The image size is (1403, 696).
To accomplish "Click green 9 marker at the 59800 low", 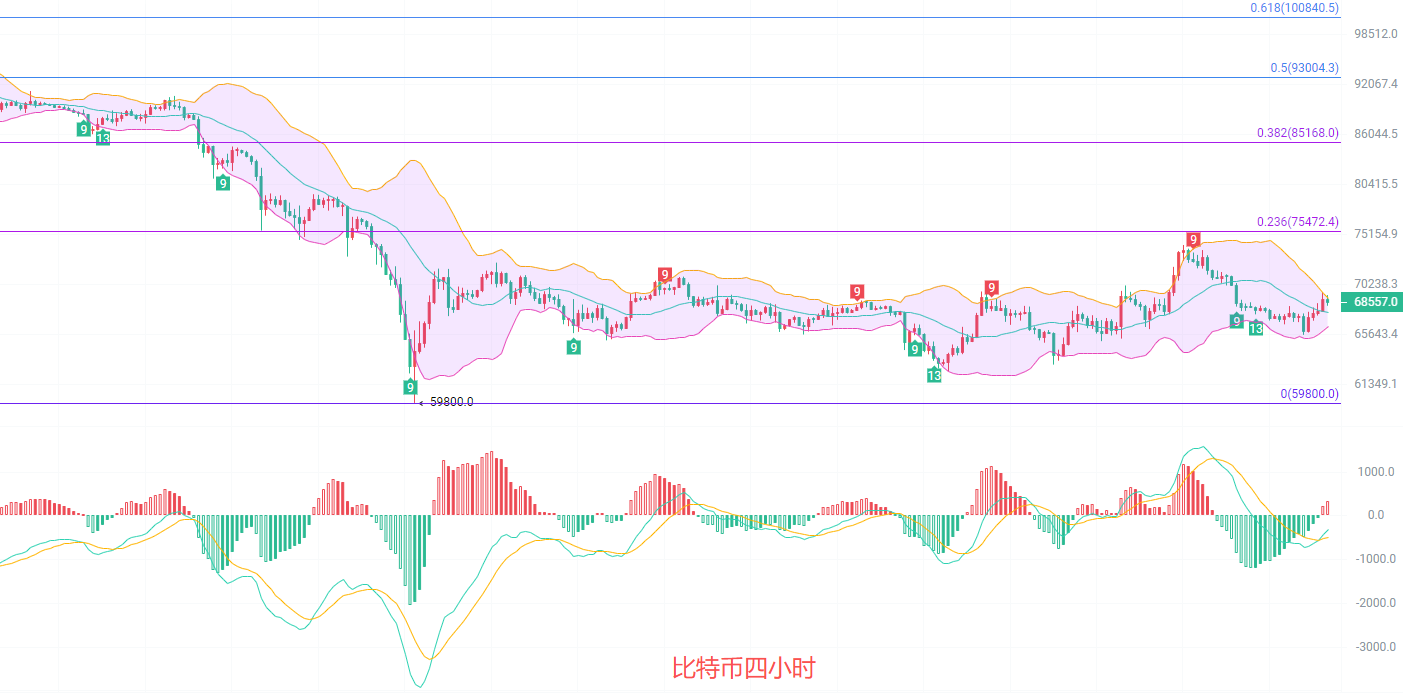I will tap(410, 386).
